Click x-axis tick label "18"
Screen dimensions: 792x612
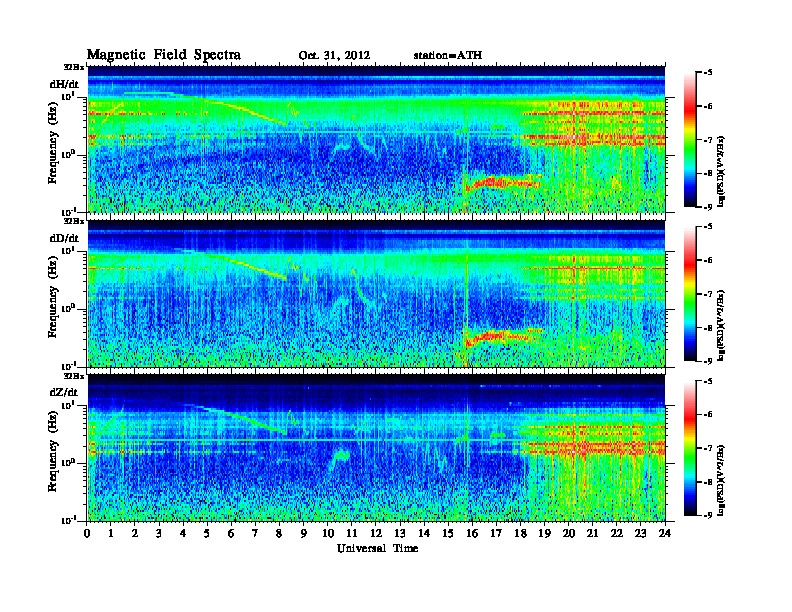pos(520,533)
